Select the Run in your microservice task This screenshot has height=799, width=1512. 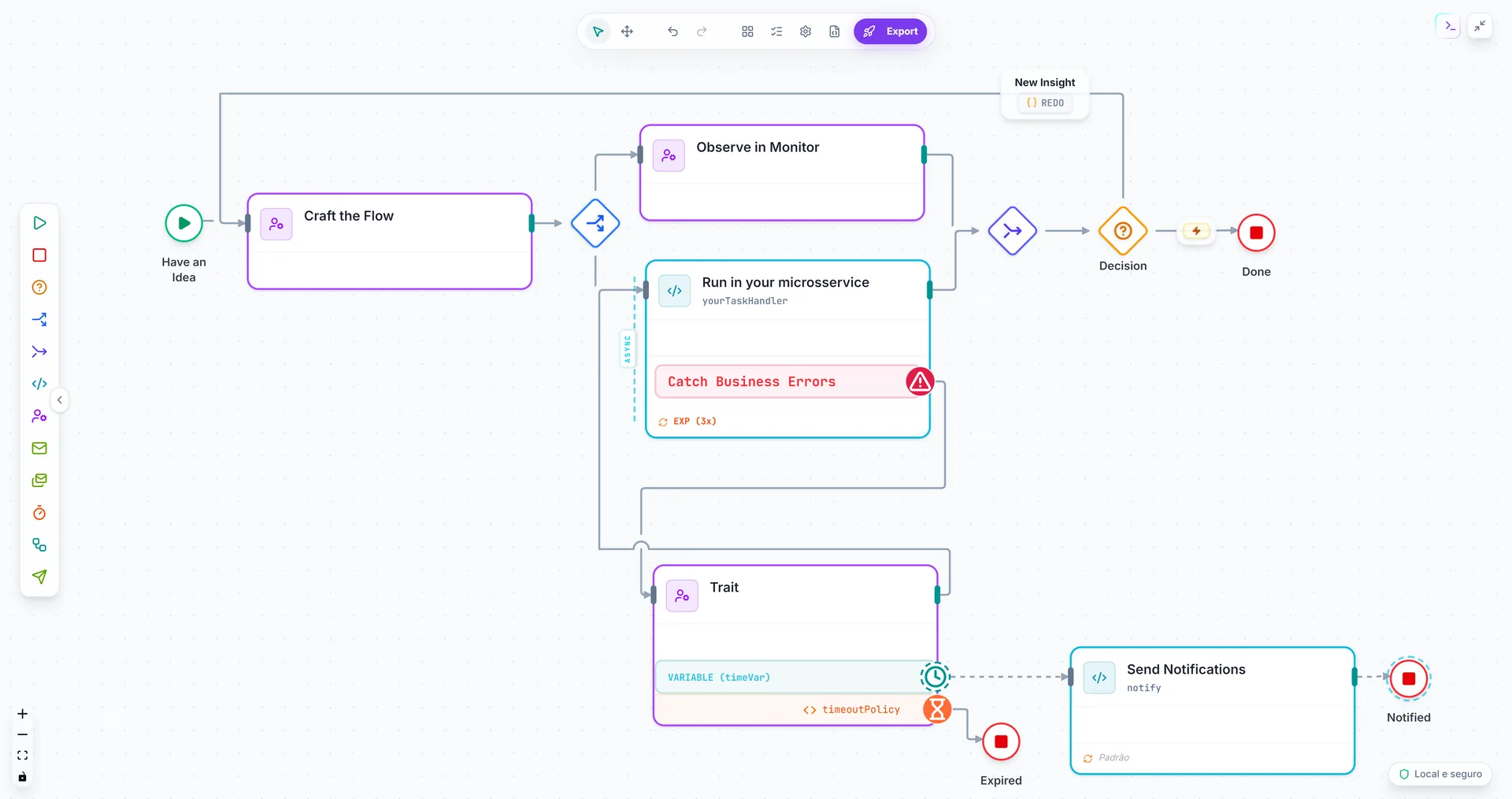(x=787, y=349)
